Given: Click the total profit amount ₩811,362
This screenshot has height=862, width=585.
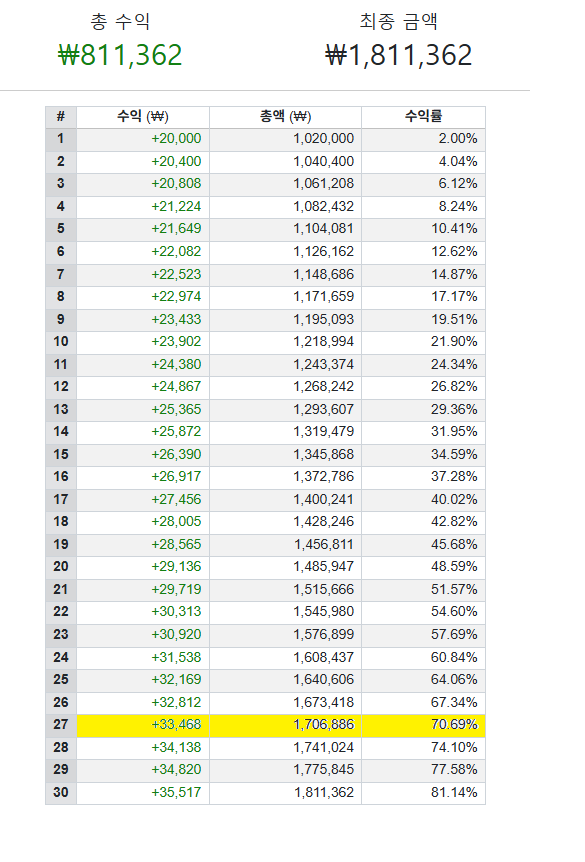Looking at the screenshot, I should tap(120, 55).
